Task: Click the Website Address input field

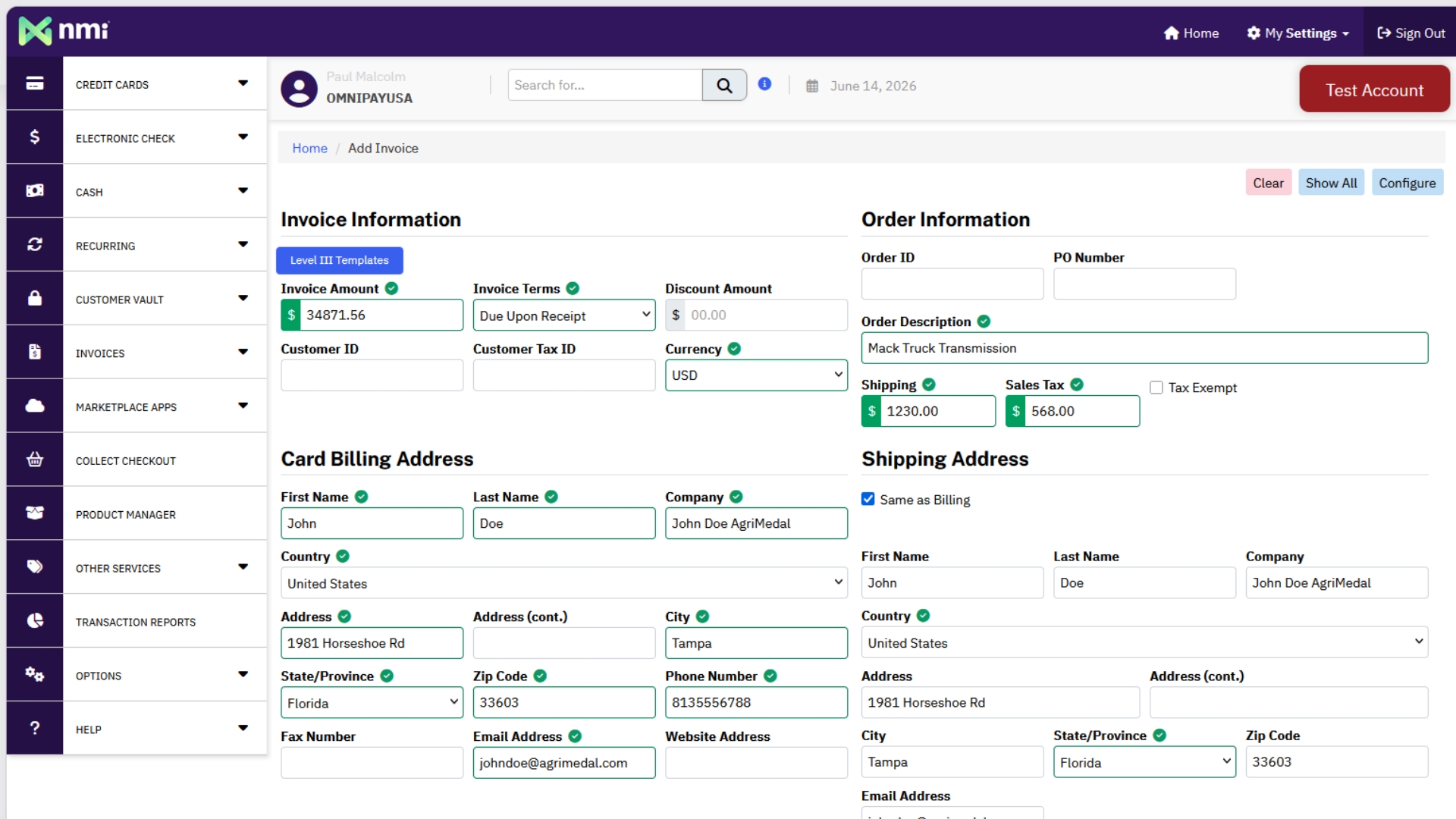Action: [x=756, y=763]
